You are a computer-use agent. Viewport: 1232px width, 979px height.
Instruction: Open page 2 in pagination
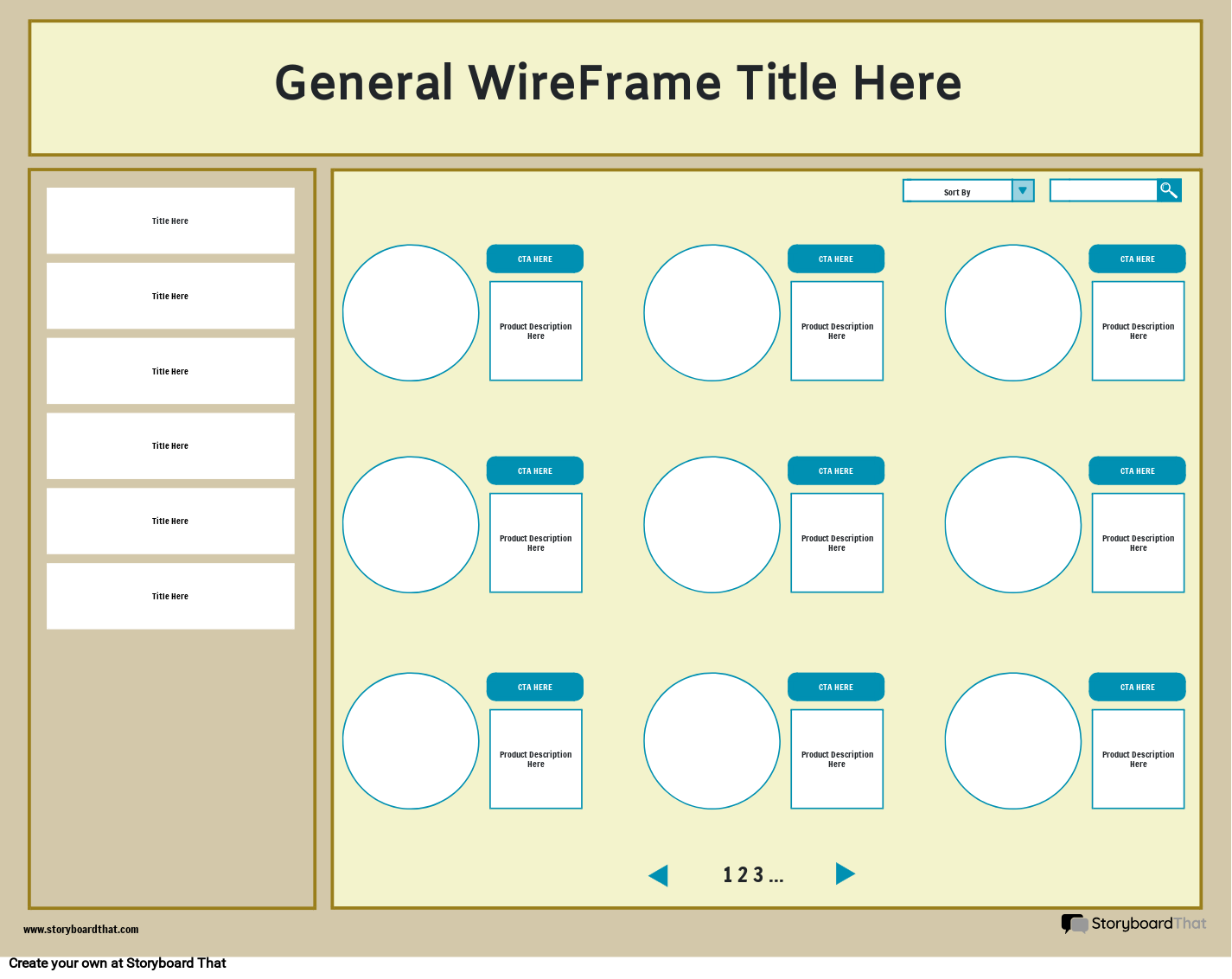744,874
